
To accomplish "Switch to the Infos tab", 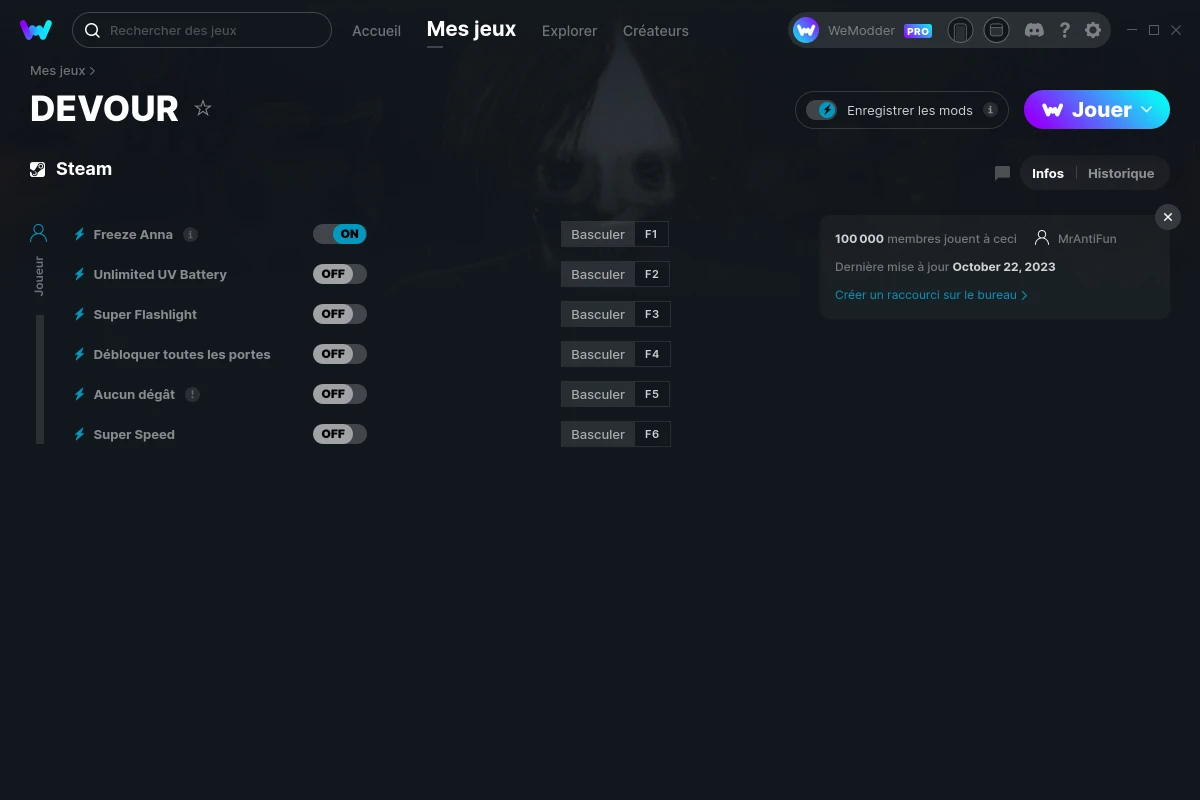I will pyautogui.click(x=1048, y=173).
